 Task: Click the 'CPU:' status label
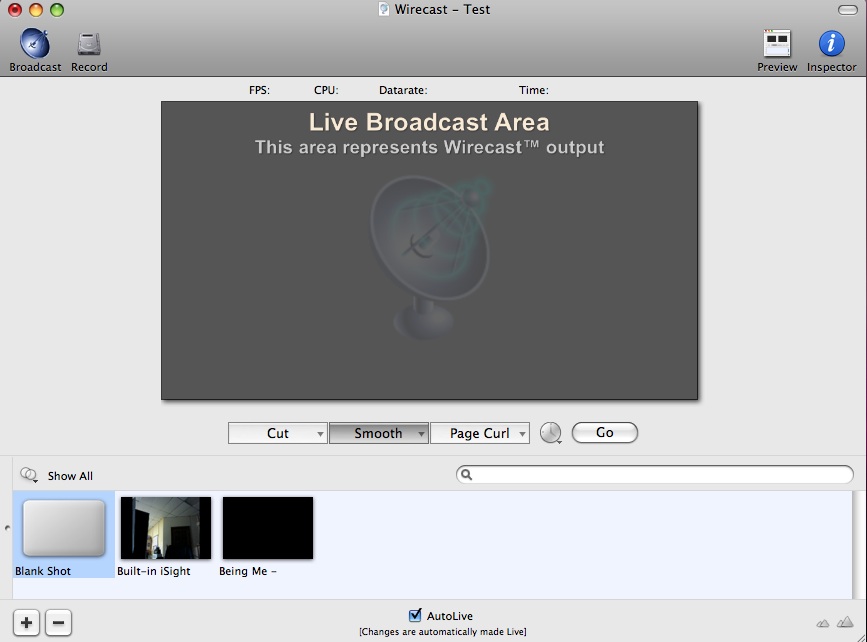click(326, 90)
